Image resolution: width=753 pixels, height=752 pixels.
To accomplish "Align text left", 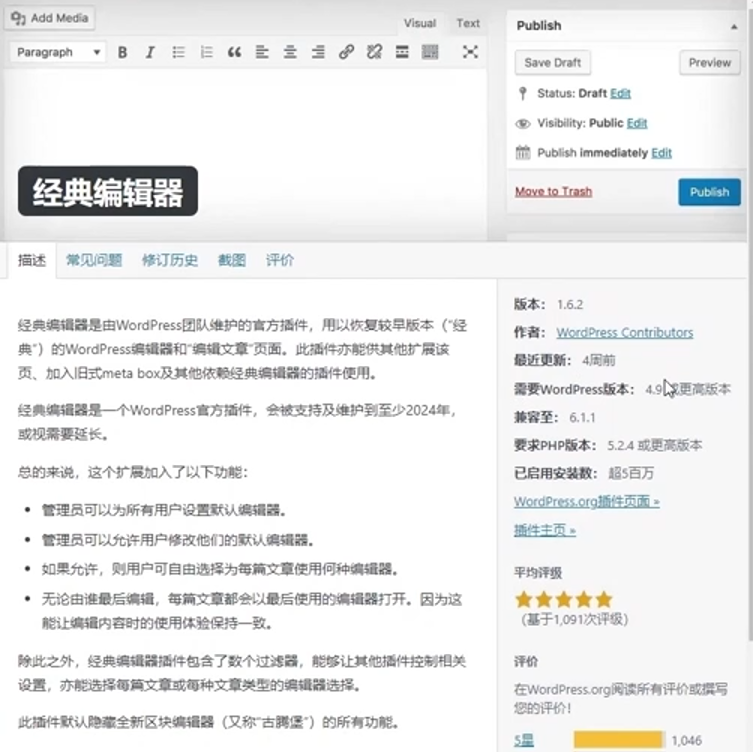I will 262,52.
